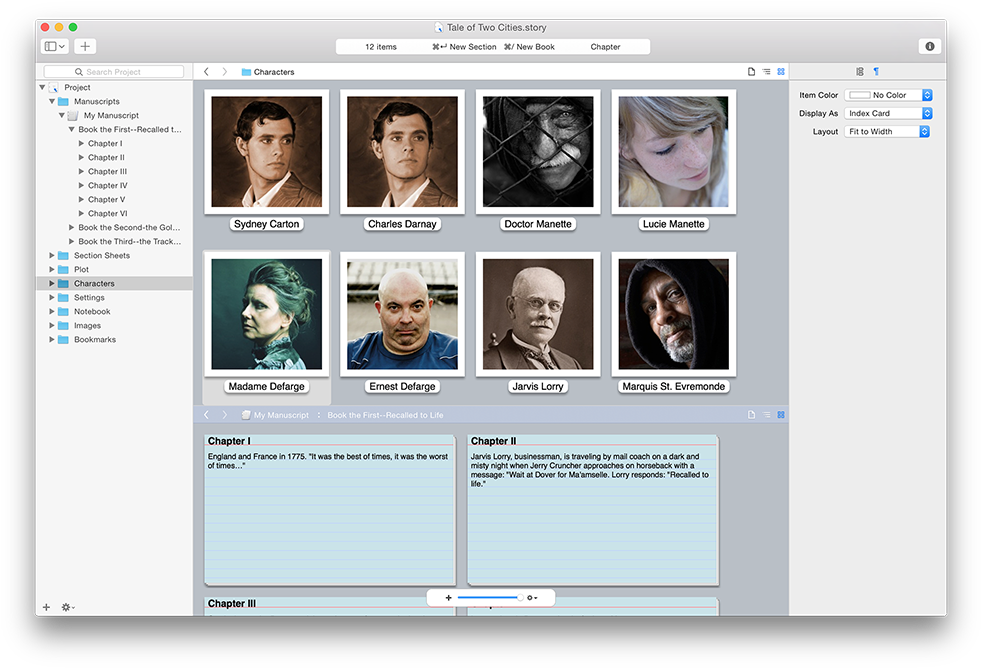Click the My Manuscript icon in lower path bar
981x668 pixels.
tap(246, 415)
